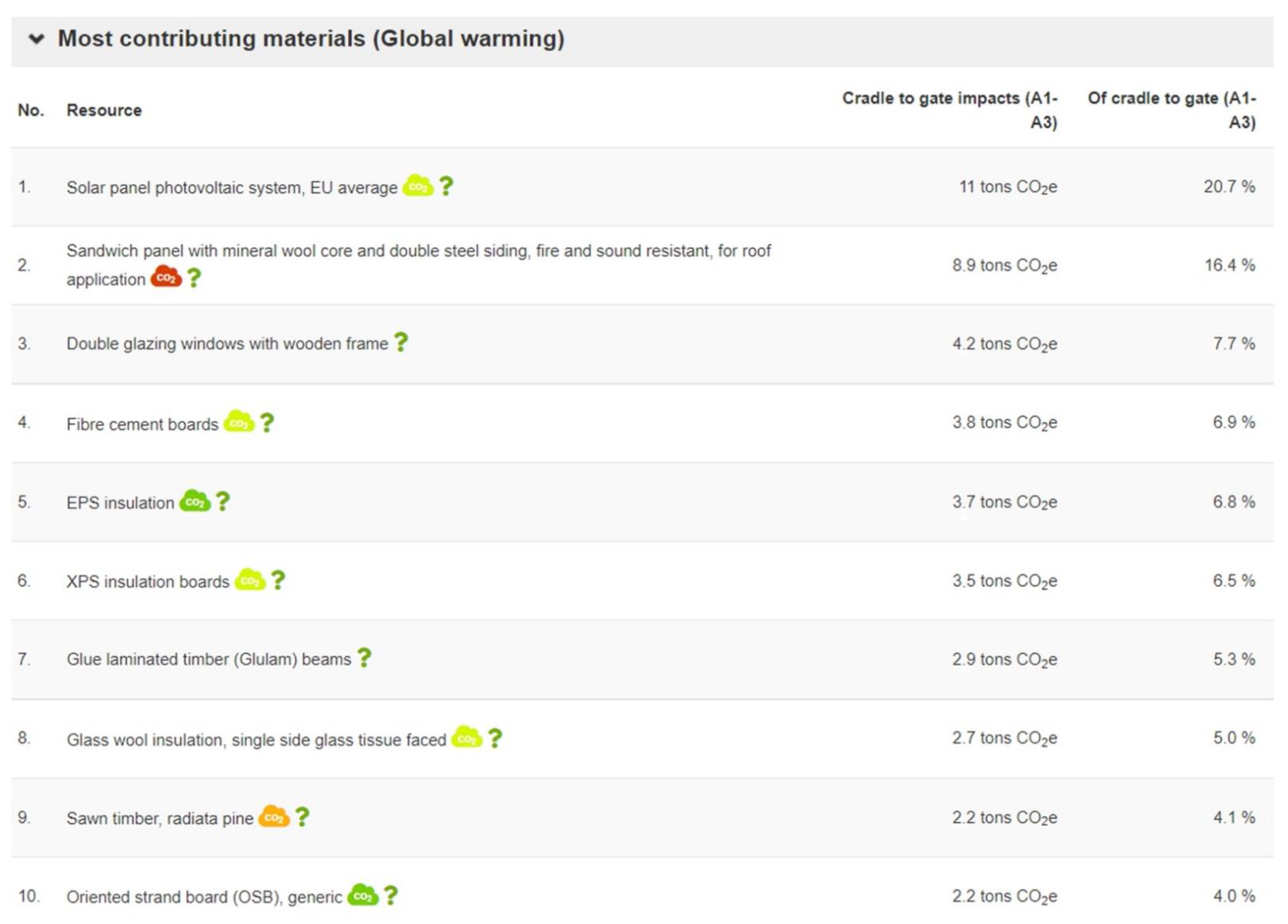This screenshot has height=924, width=1288.
Task: Click the green CO2 cloud icon for EPS insulation
Action: point(195,501)
